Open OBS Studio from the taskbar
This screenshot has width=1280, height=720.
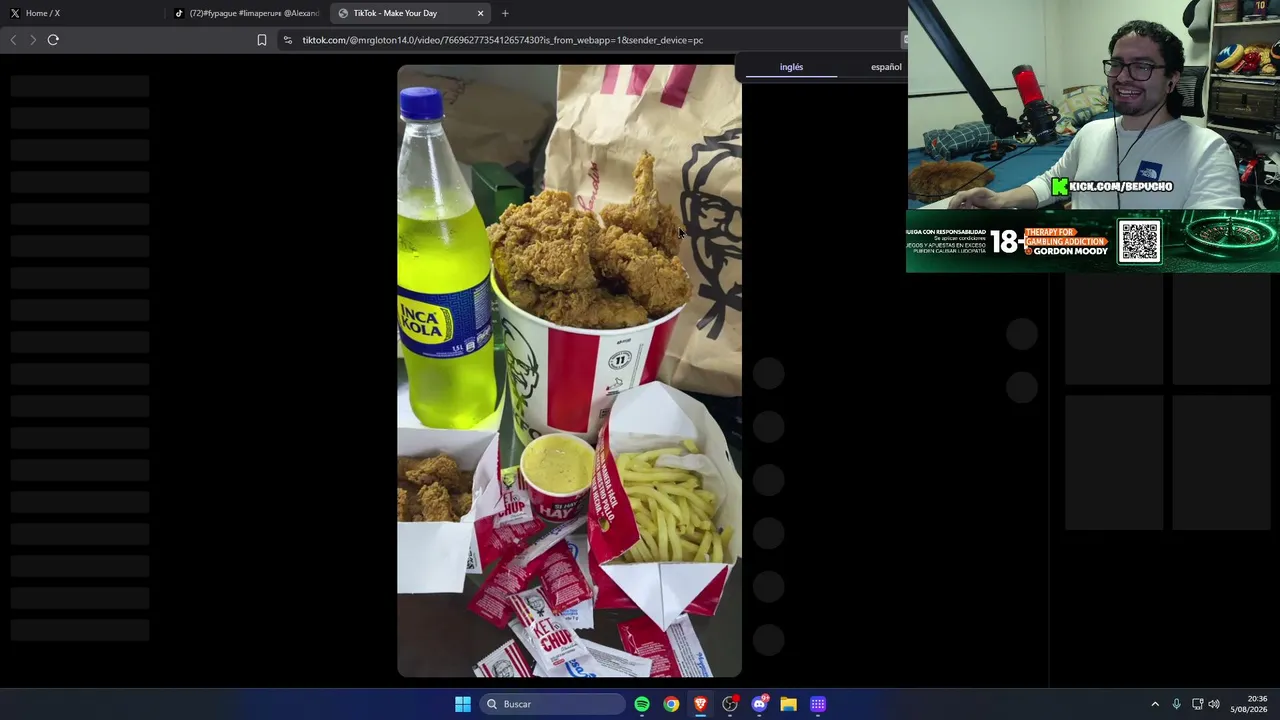730,704
